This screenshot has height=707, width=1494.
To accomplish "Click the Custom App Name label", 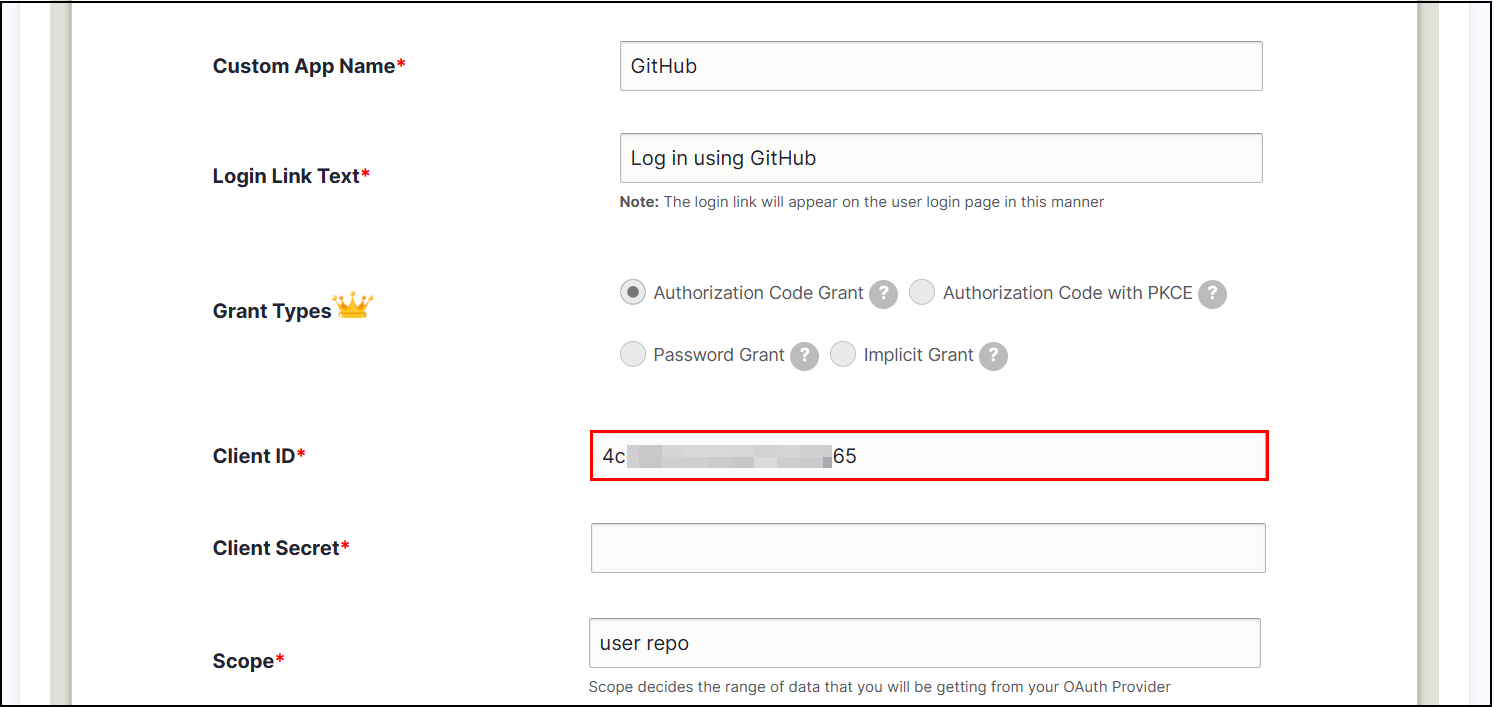I will pos(309,66).
